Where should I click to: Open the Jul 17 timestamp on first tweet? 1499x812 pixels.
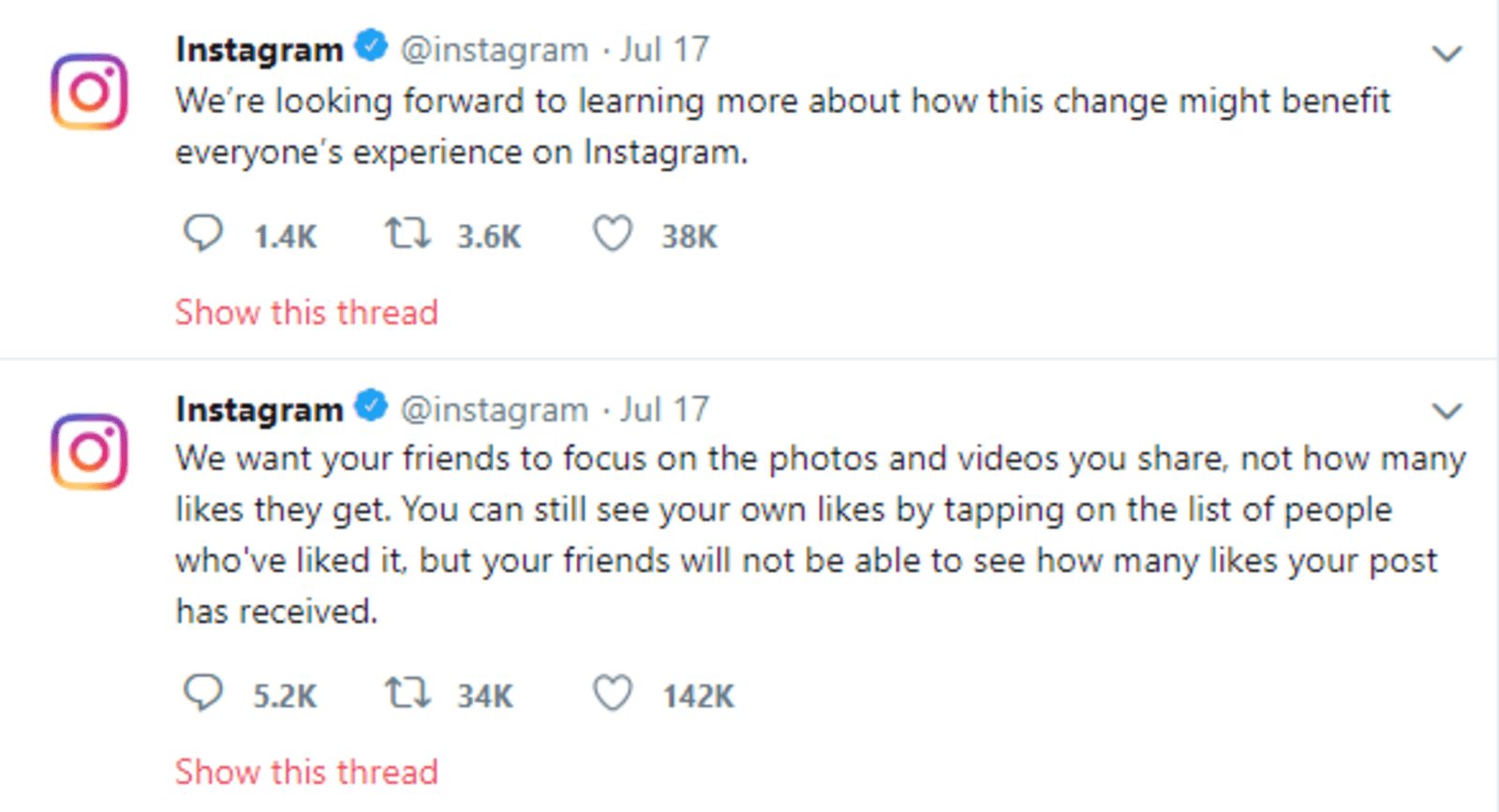click(664, 50)
